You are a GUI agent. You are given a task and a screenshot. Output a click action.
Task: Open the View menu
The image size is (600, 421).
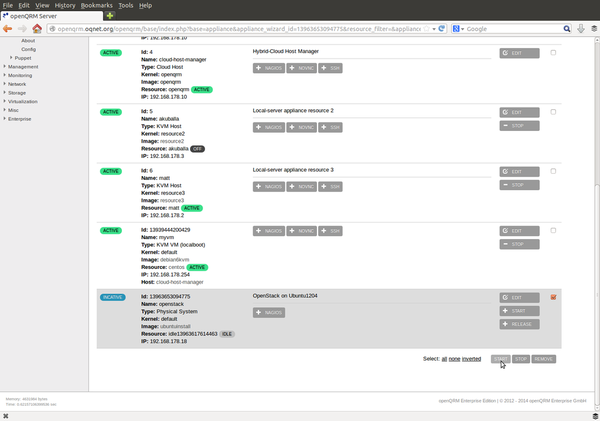pos(42,5)
